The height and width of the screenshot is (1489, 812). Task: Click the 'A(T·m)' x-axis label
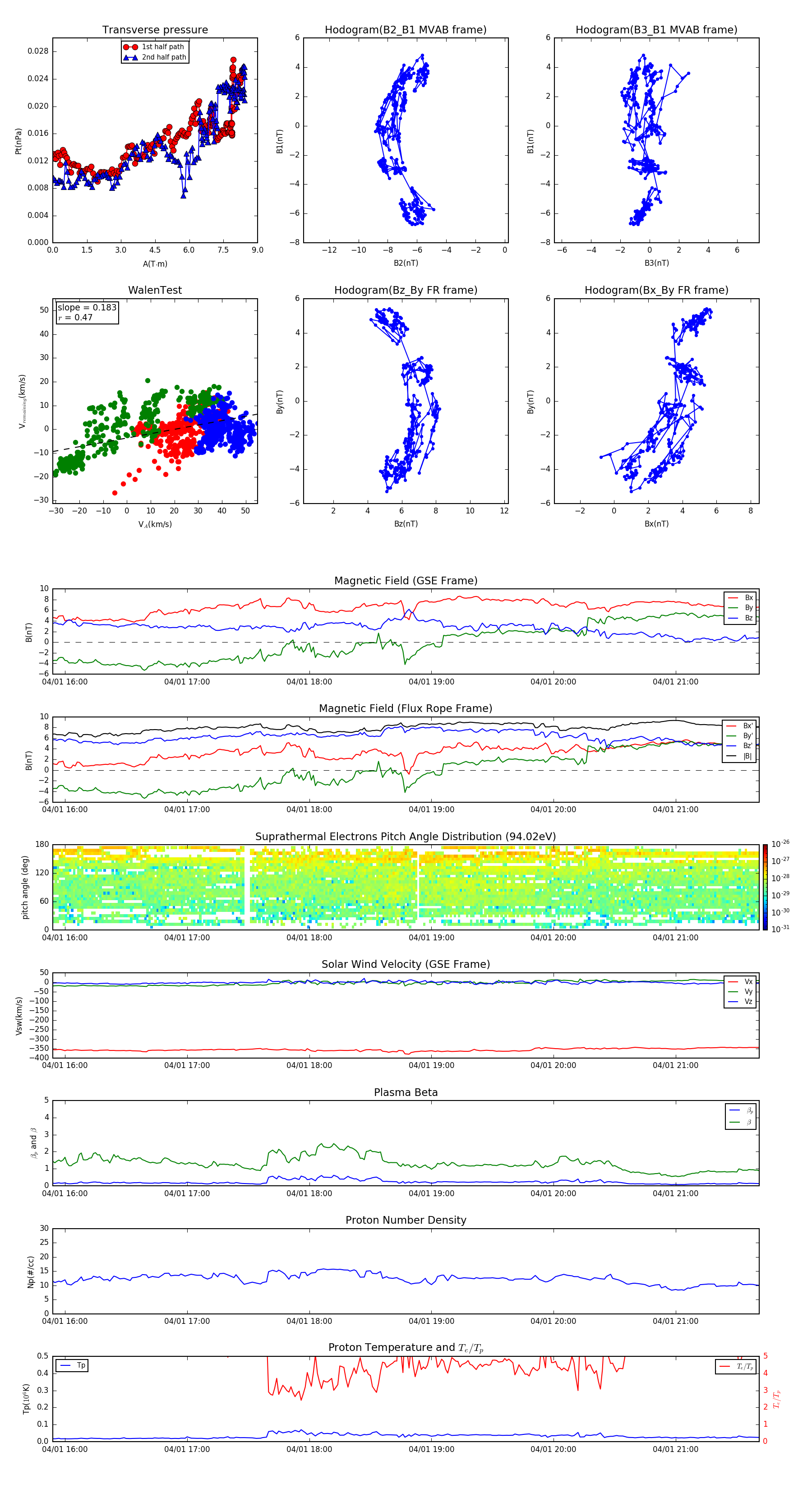point(155,264)
